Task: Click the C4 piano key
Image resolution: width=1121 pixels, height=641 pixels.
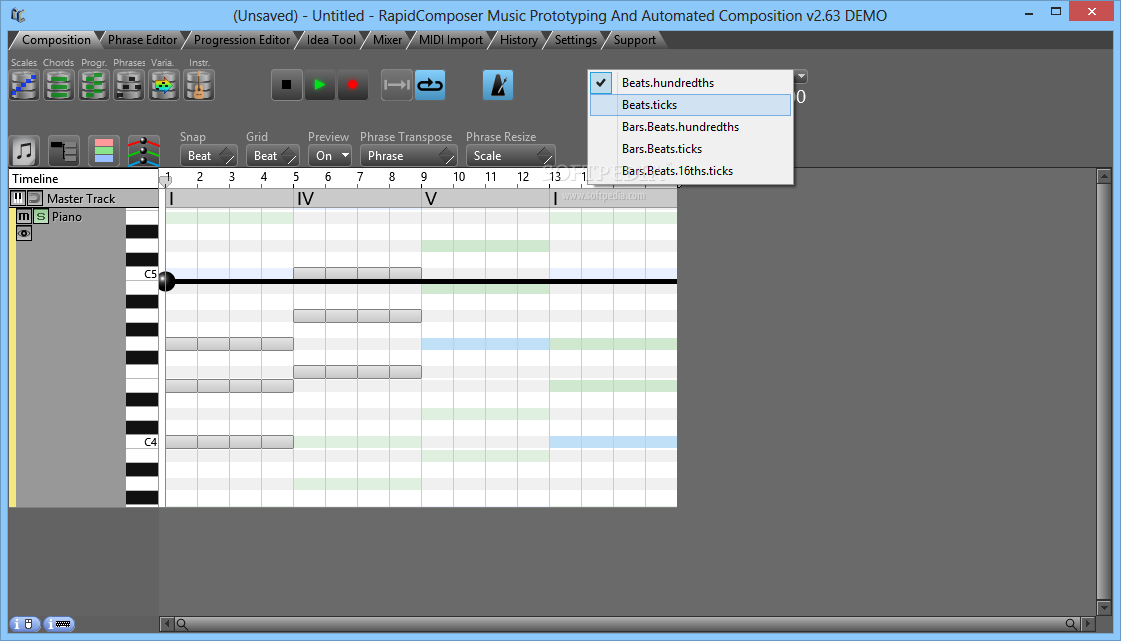Action: click(142, 442)
